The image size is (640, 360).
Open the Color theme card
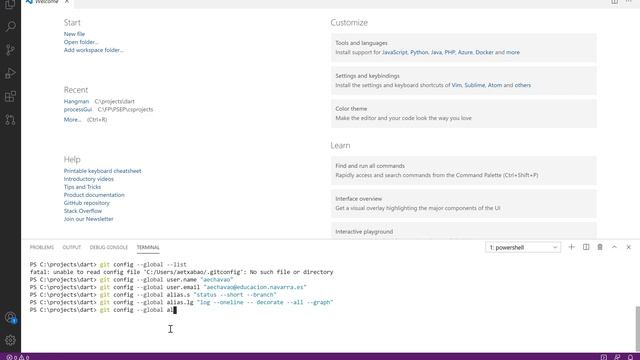[x=464, y=113]
